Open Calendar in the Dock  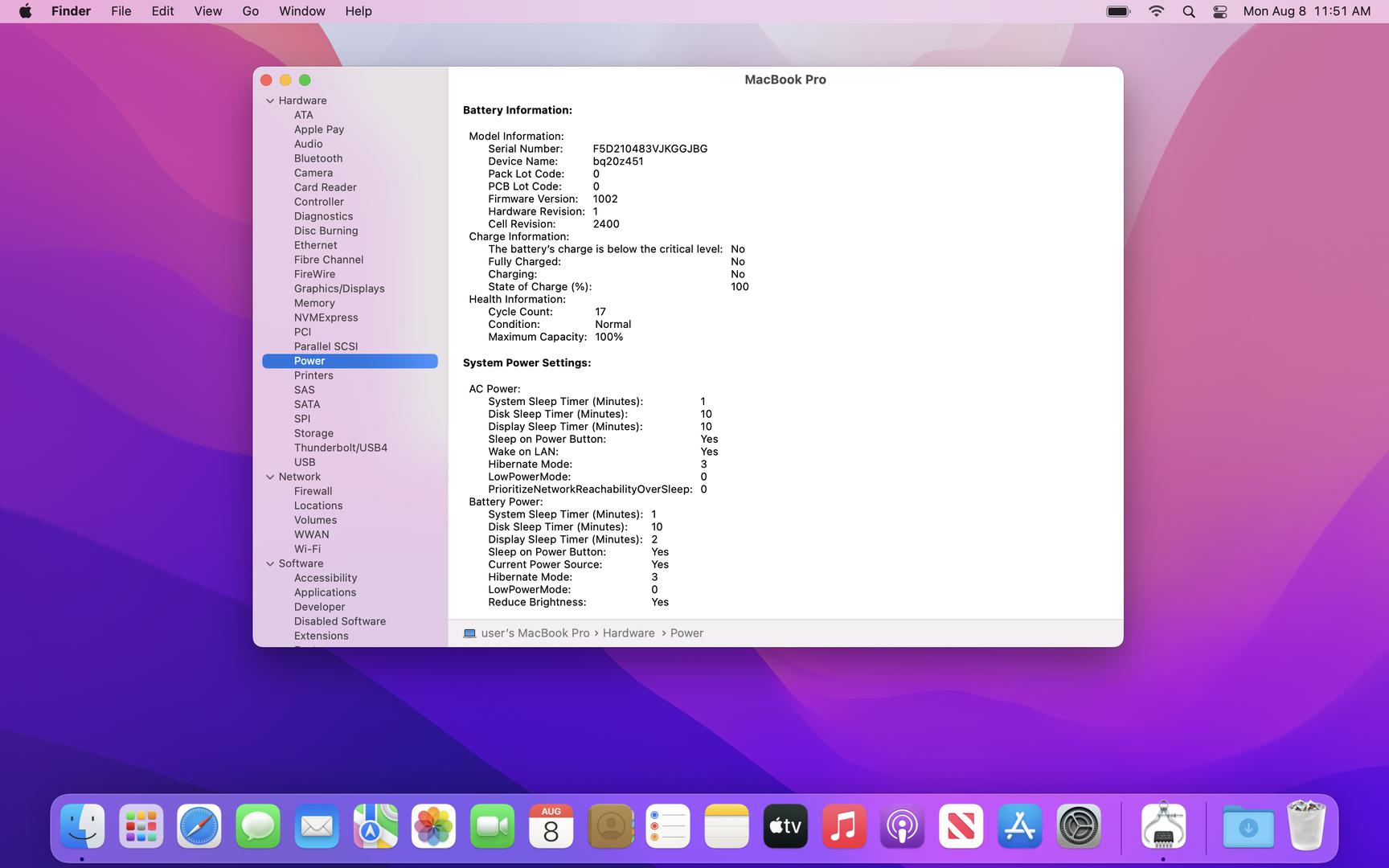point(551,826)
